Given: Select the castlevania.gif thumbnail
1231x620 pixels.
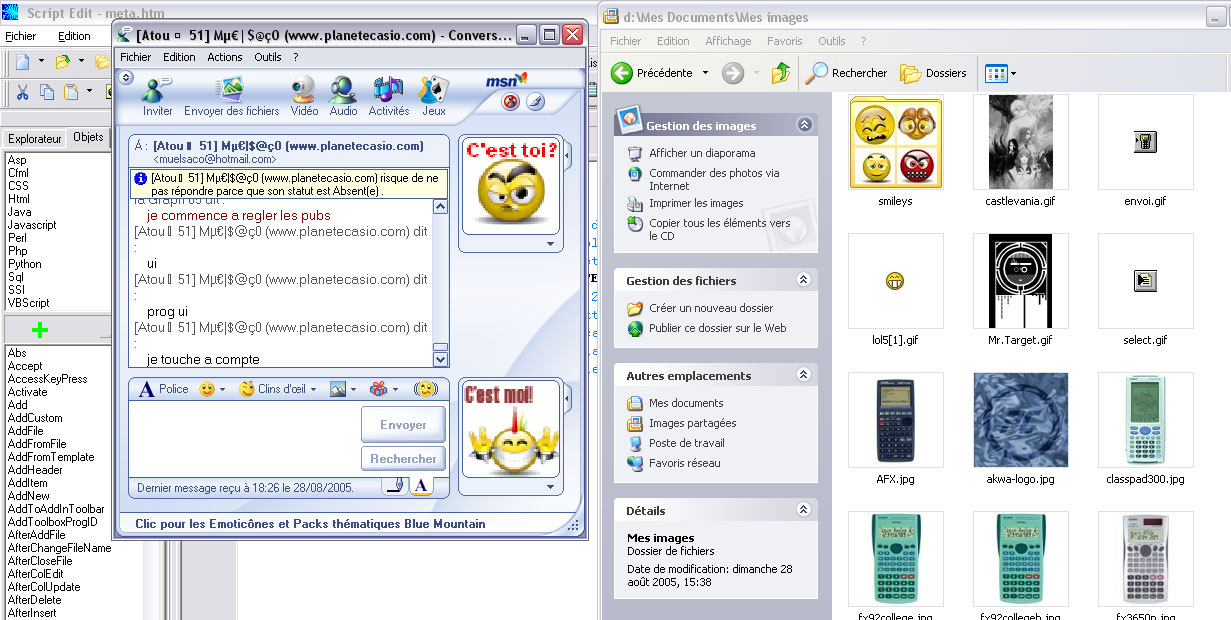Looking at the screenshot, I should 1020,142.
